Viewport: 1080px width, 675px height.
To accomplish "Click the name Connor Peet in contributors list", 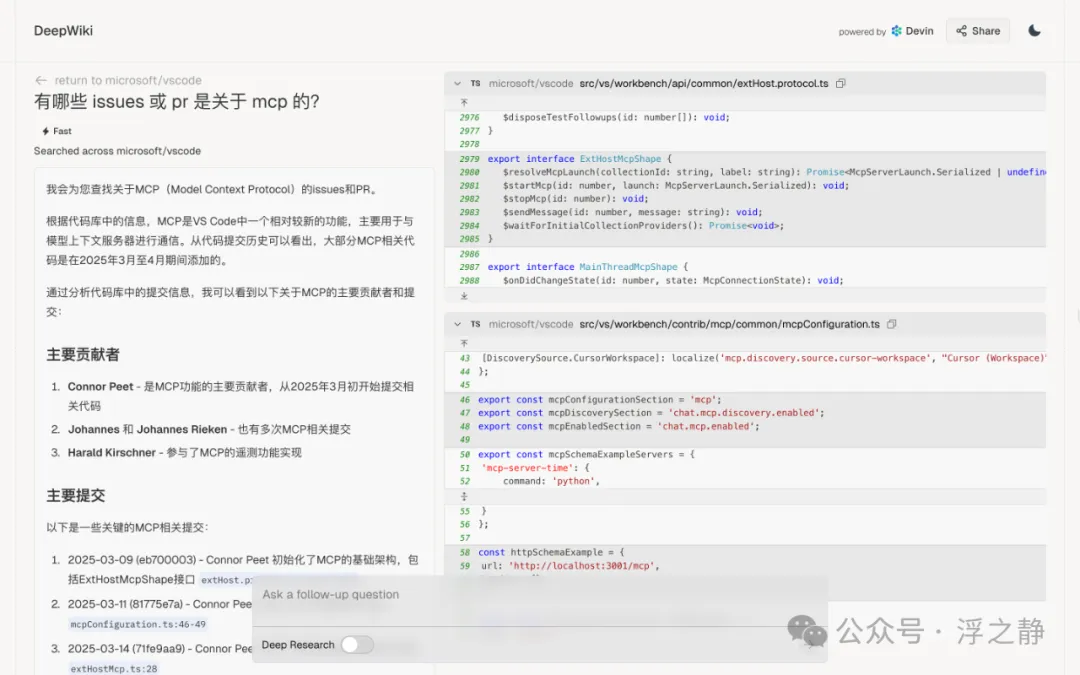I will point(101,387).
